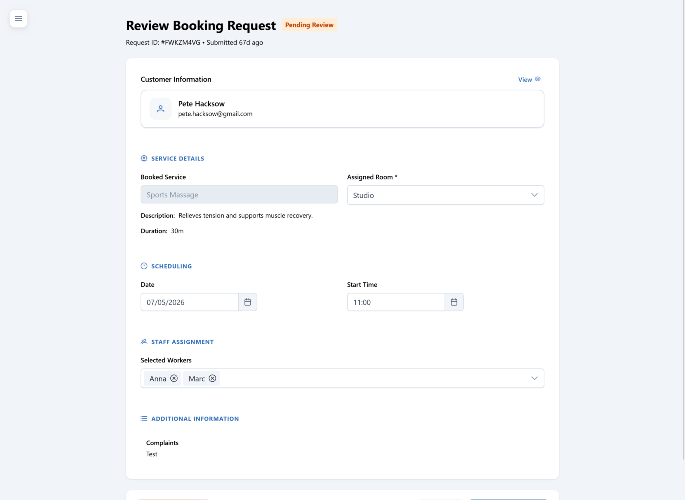The width and height of the screenshot is (685, 500).
Task: Click the Service Details section icon
Action: [144, 158]
